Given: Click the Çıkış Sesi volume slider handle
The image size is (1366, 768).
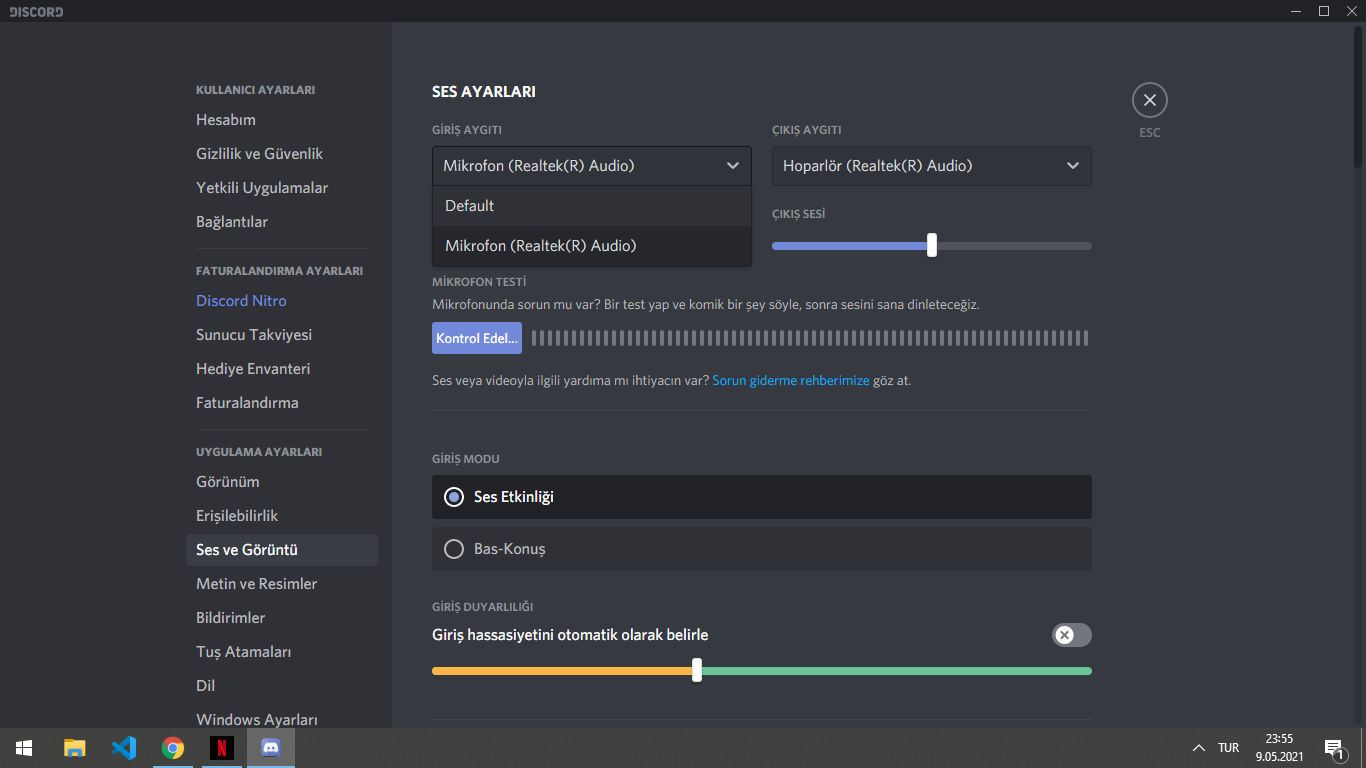Looking at the screenshot, I should pyautogui.click(x=932, y=245).
